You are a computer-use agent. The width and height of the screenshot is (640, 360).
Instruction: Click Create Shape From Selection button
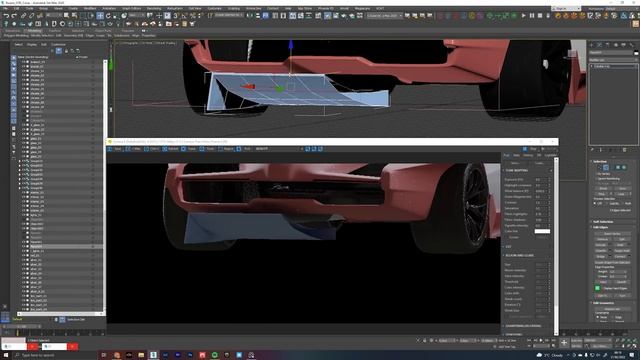tap(612, 262)
